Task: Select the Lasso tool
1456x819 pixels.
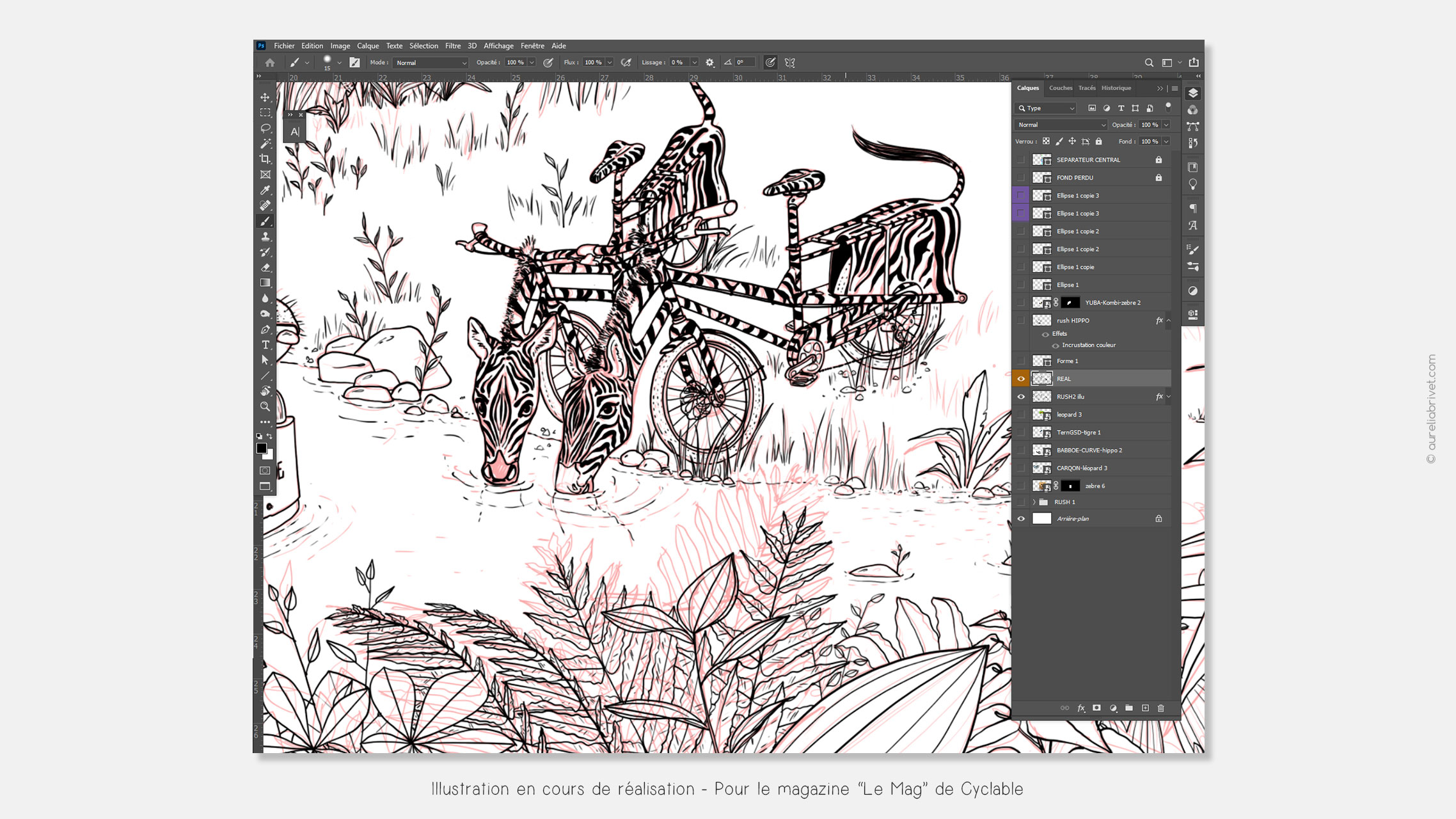Action: point(265,128)
